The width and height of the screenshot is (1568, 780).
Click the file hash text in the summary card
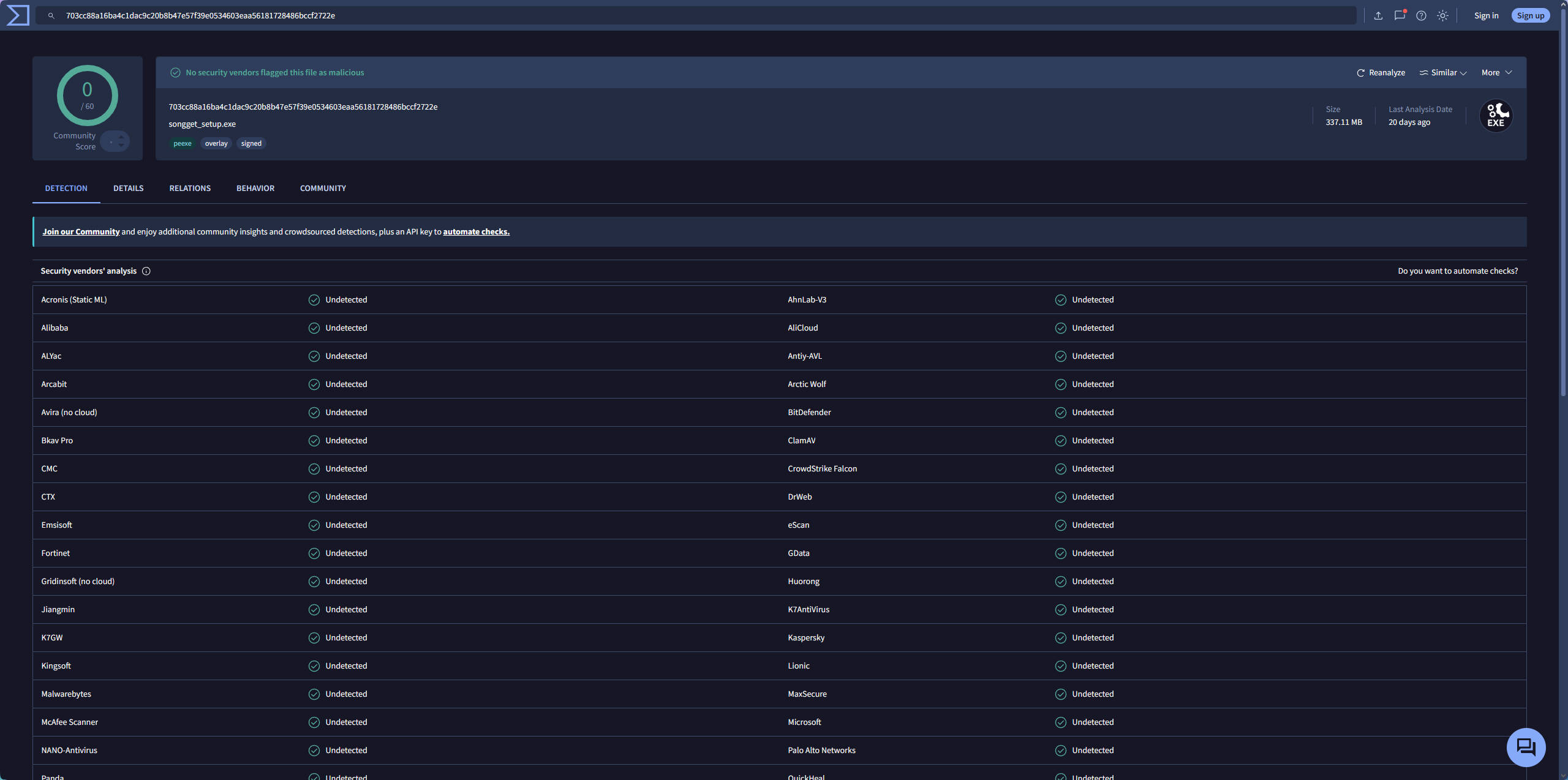coord(303,107)
